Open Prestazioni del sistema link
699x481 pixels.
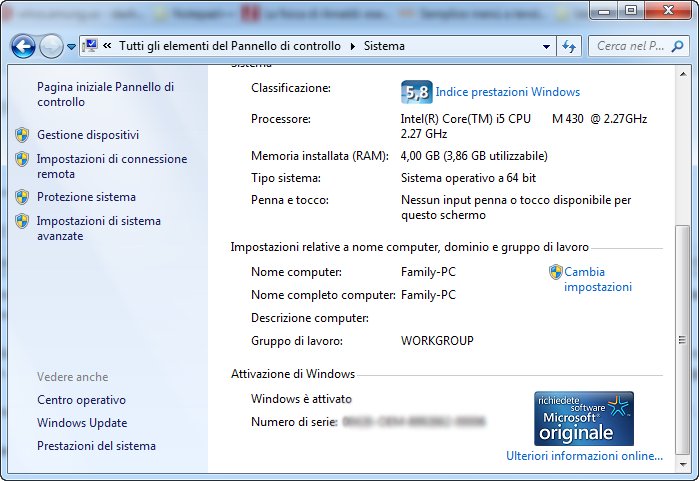[x=96, y=446]
